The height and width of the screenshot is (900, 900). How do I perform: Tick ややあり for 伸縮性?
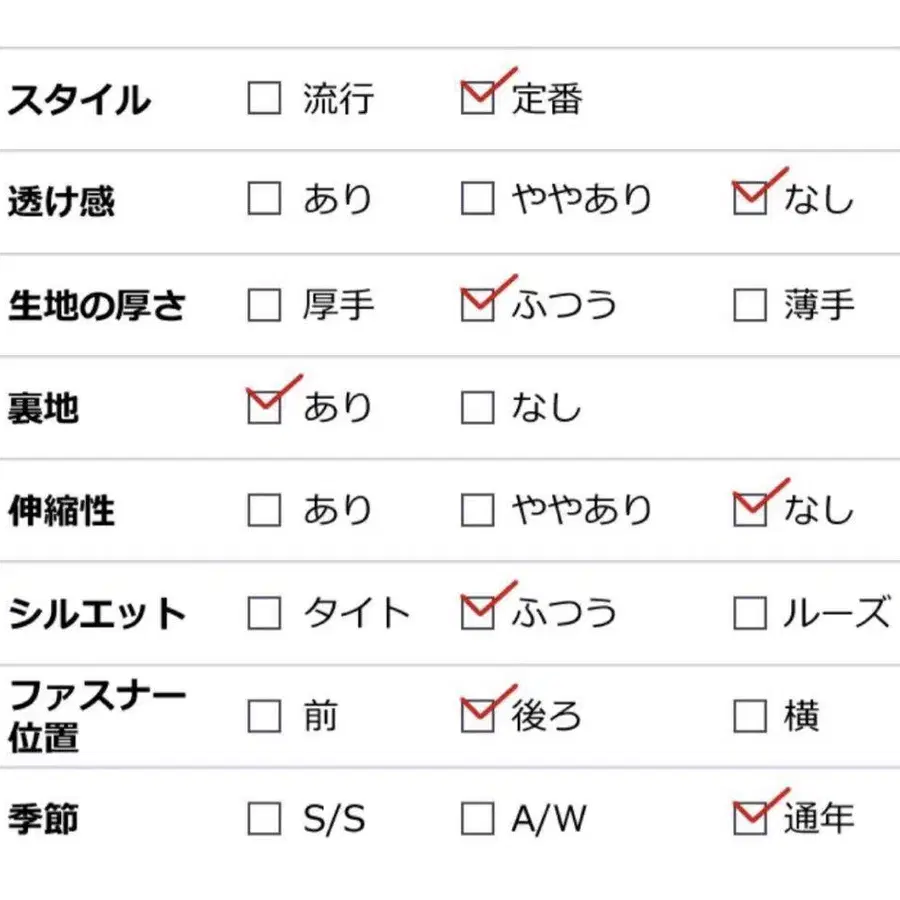(x=477, y=510)
